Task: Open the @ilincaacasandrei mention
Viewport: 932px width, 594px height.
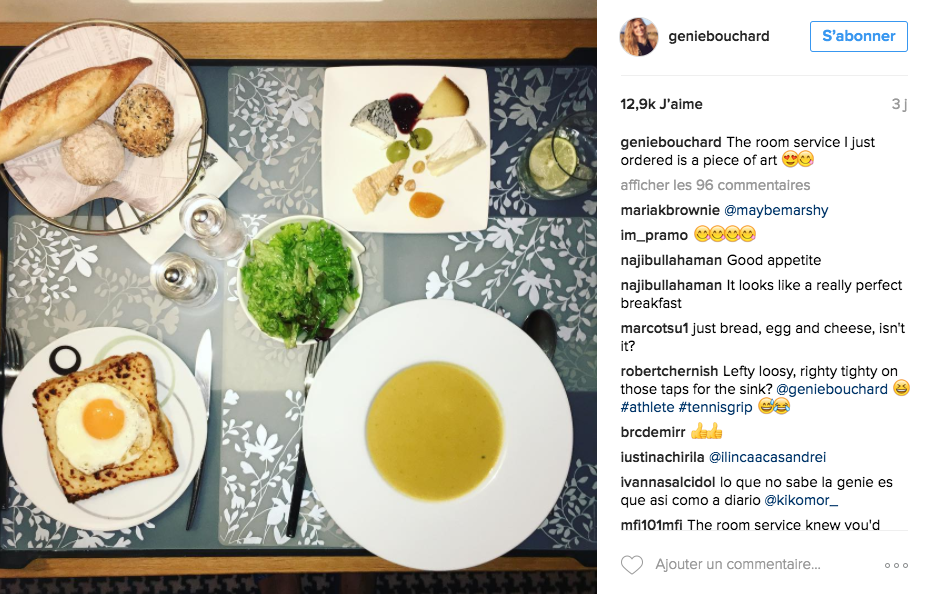Action: coord(767,457)
